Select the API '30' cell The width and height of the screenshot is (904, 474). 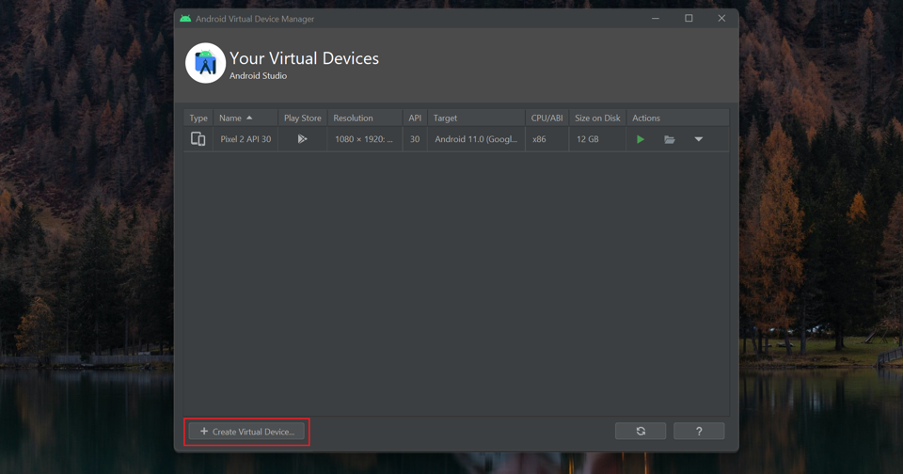tap(415, 139)
